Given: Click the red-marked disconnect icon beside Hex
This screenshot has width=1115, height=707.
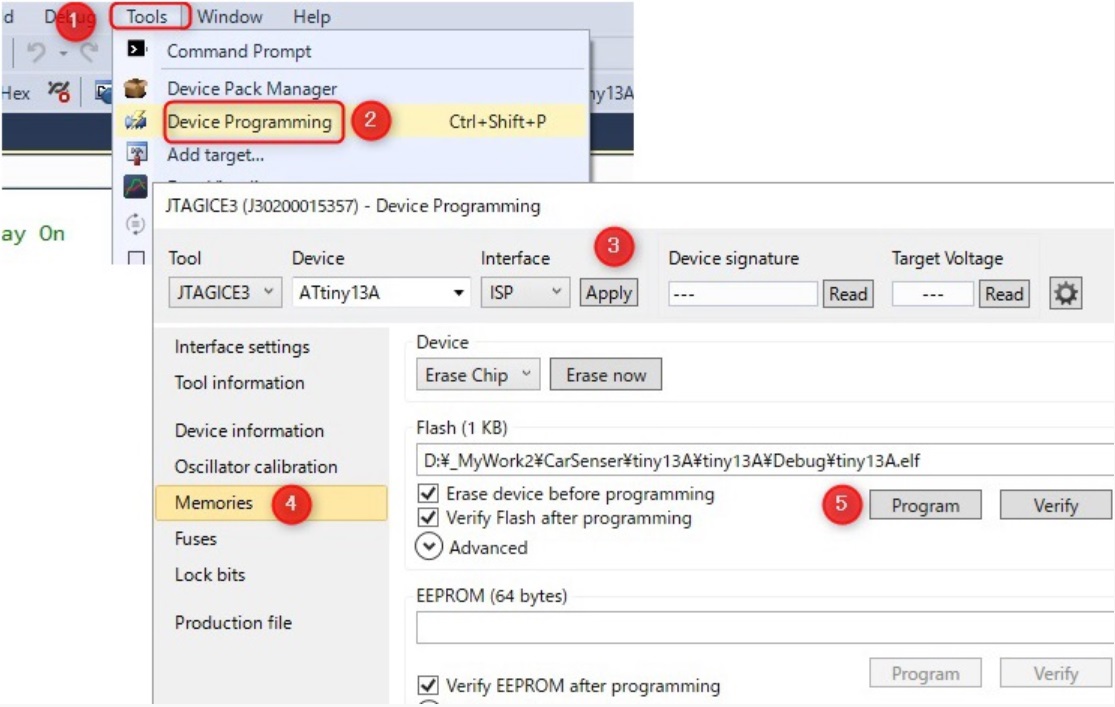Looking at the screenshot, I should click(x=59, y=93).
